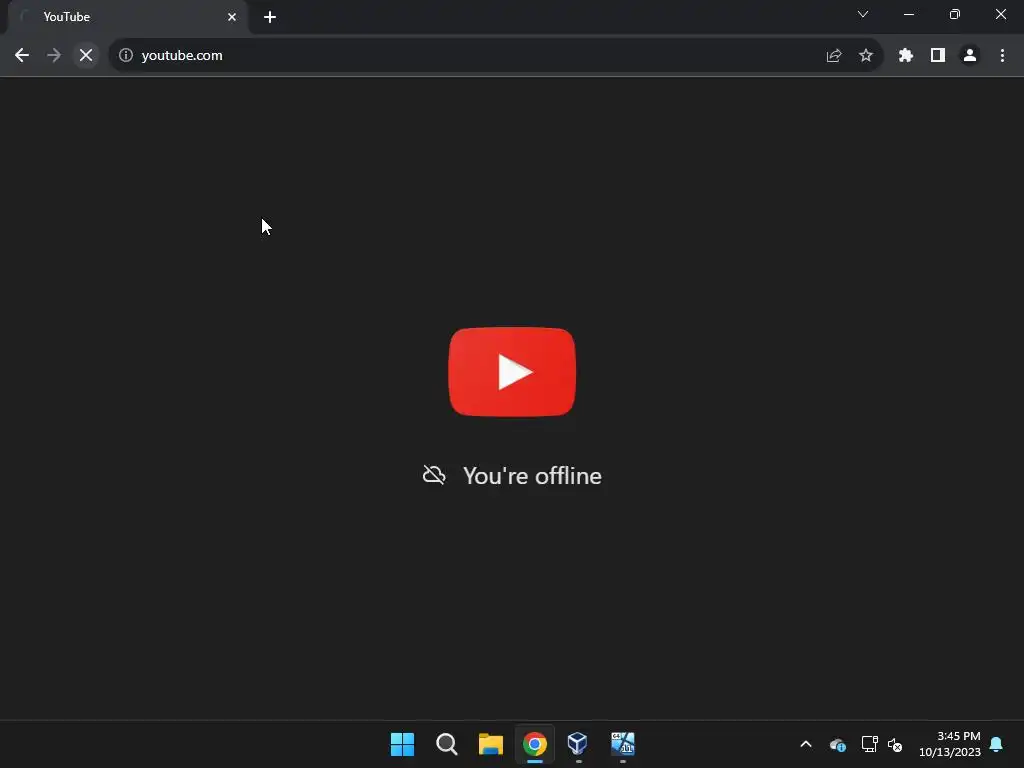Image resolution: width=1024 pixels, height=768 pixels.
Task: Open Windows taskbar search
Action: pyautogui.click(x=447, y=744)
